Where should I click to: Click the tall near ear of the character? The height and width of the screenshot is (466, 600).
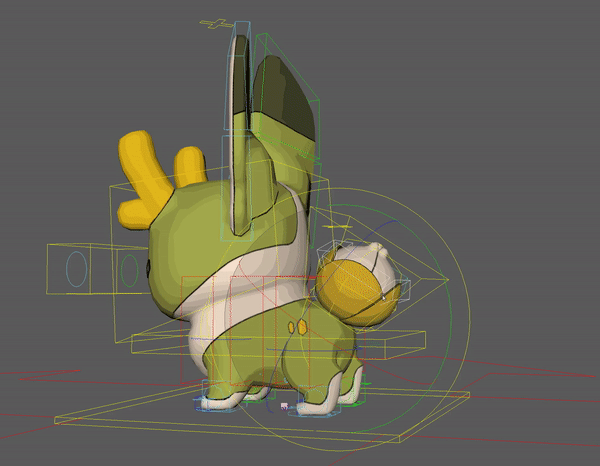(242, 138)
